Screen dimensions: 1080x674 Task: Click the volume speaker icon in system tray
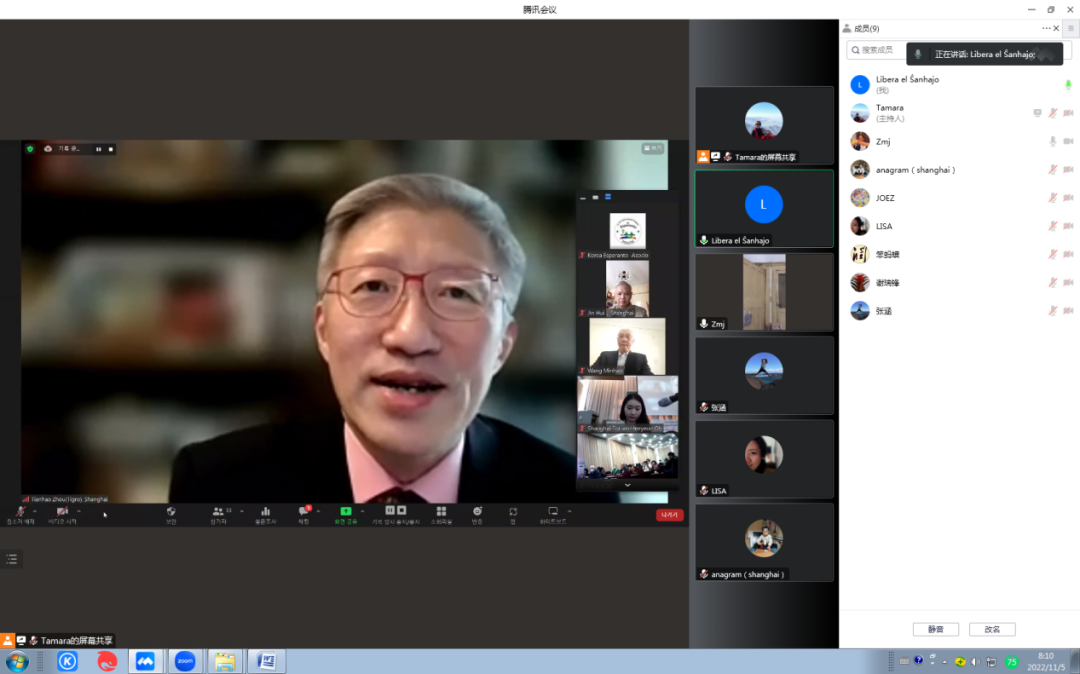coord(975,662)
